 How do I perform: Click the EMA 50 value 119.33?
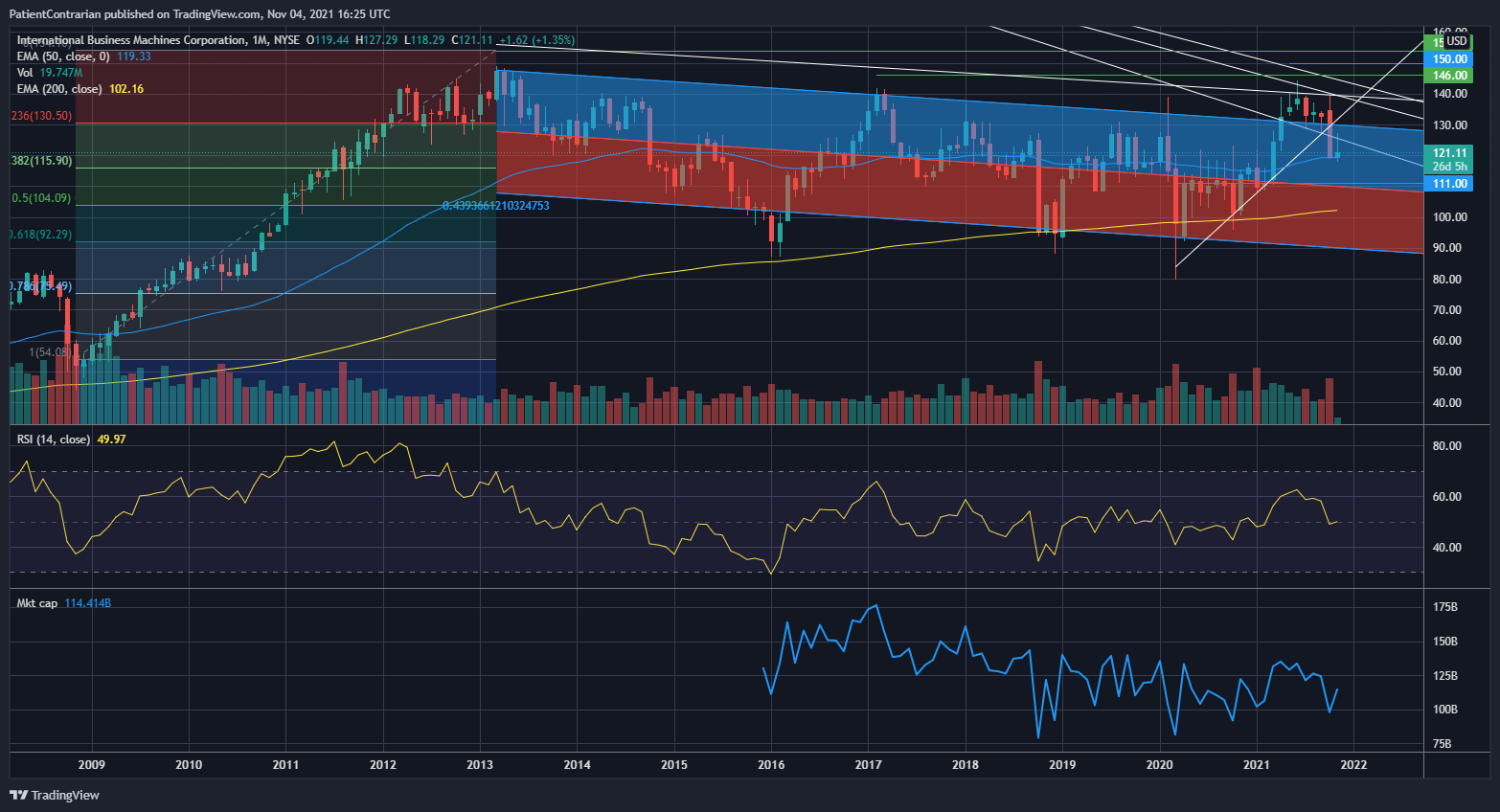pyautogui.click(x=134, y=56)
